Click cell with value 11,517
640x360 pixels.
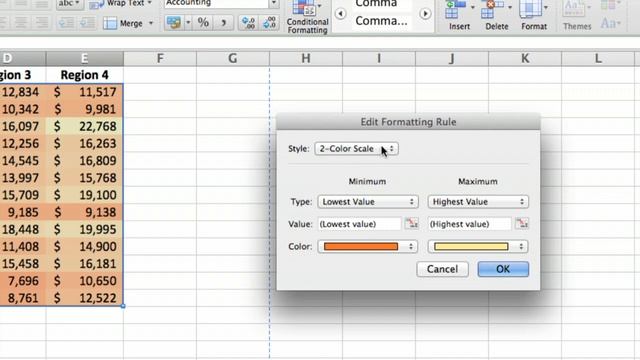[x=84, y=92]
